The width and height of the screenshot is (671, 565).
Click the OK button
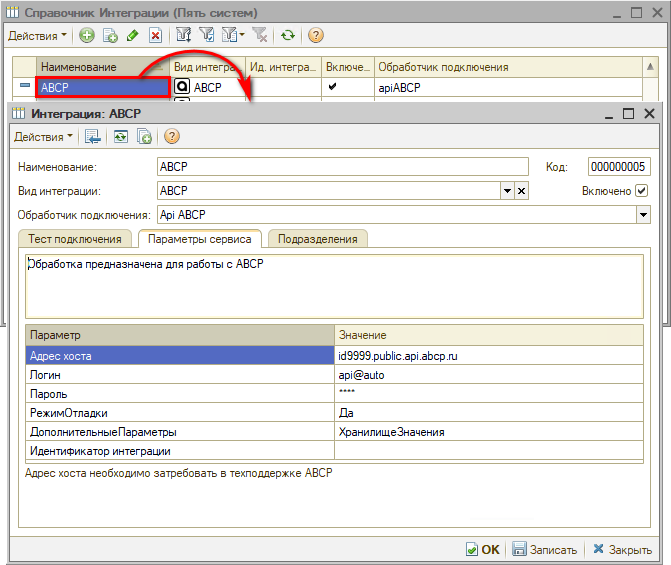(x=482, y=550)
